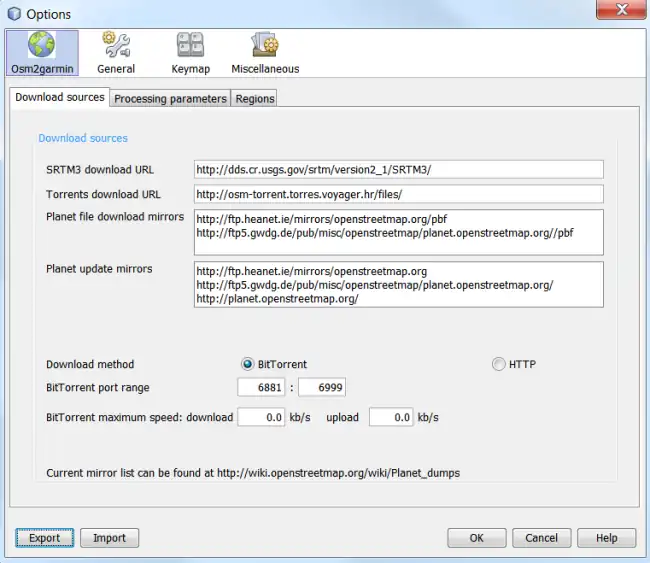This screenshot has height=563, width=650.
Task: Select HTTP download method
Action: (x=498, y=364)
